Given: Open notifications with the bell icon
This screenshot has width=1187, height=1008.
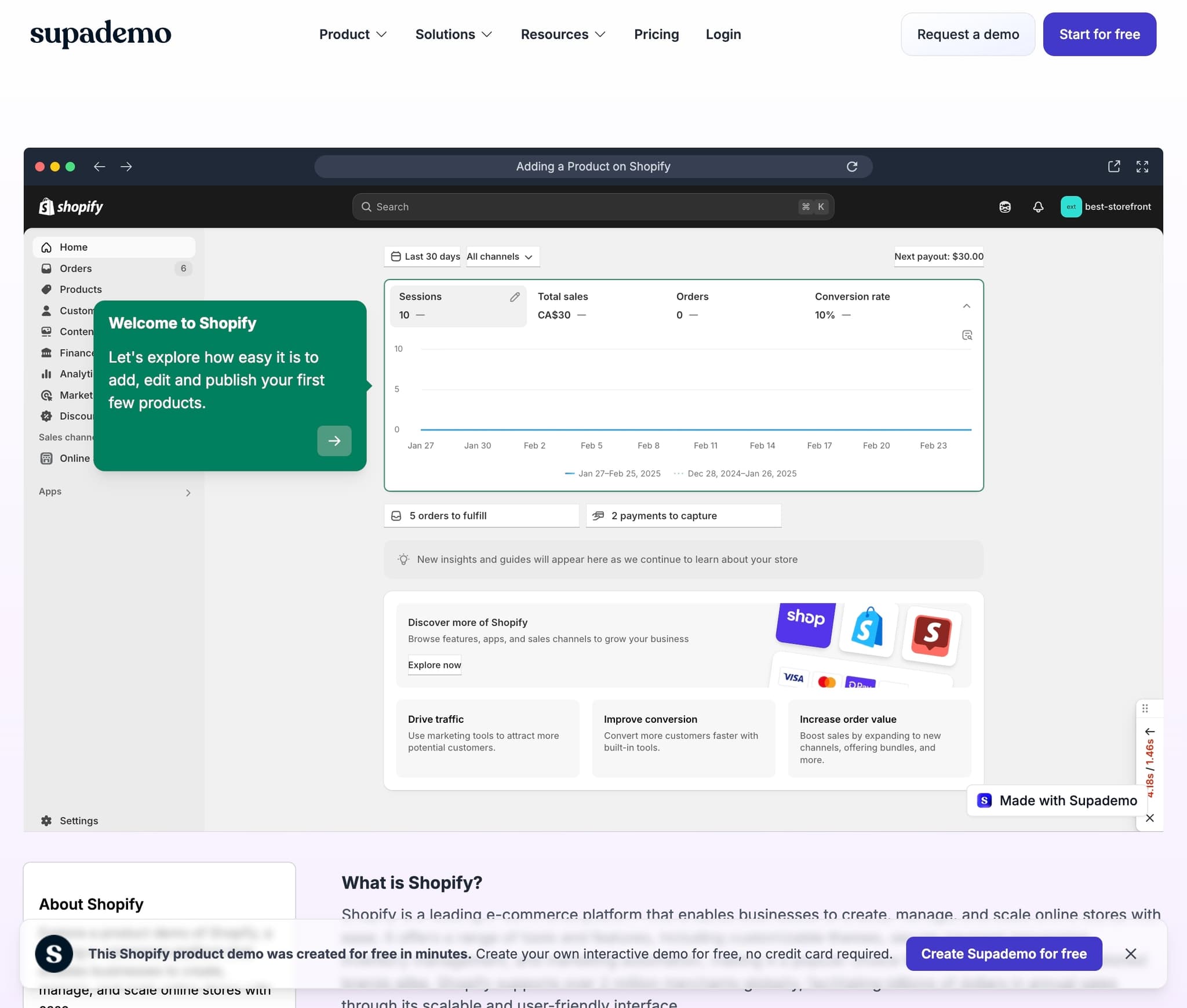Looking at the screenshot, I should 1038,206.
